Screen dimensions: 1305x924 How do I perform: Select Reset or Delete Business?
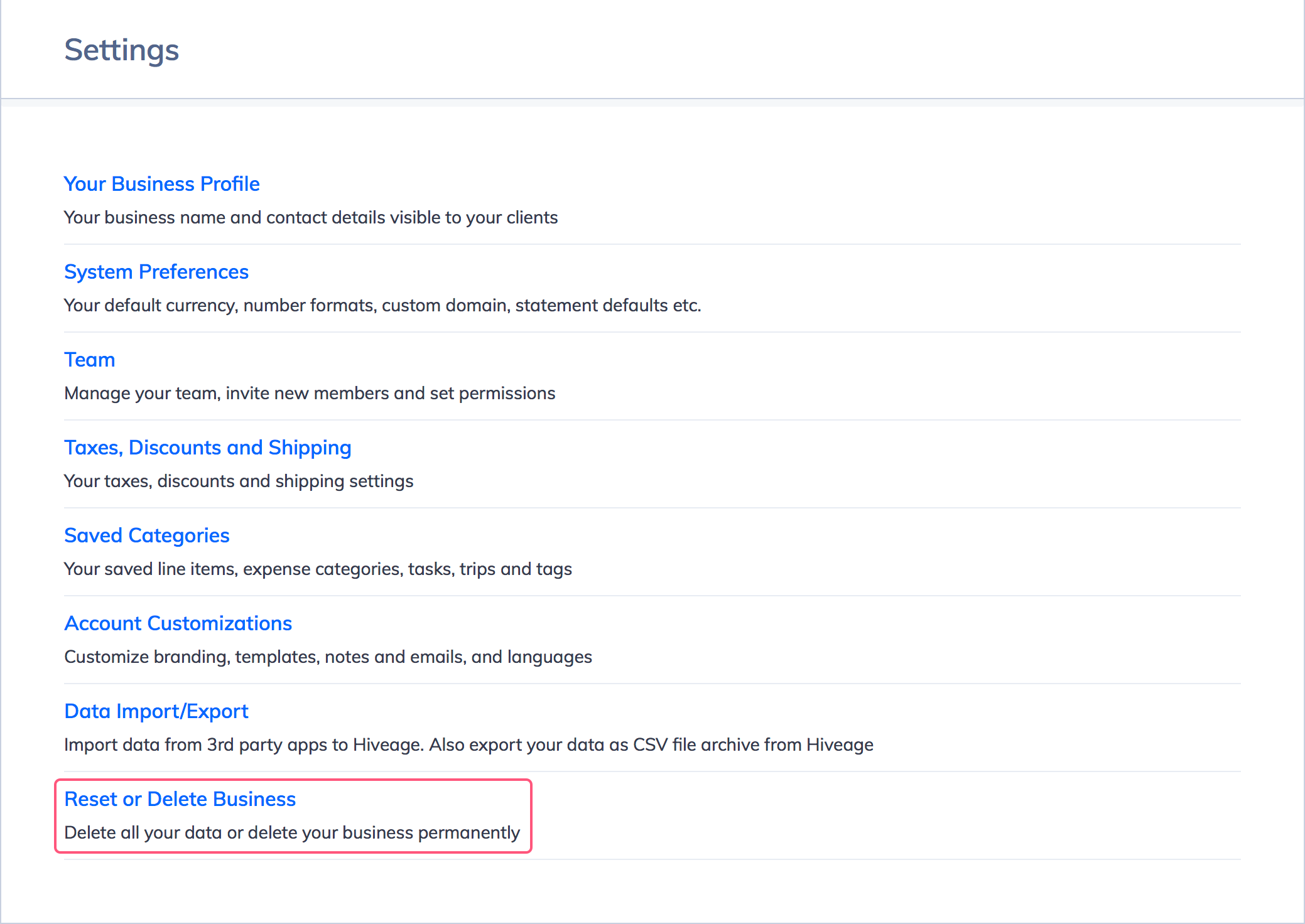coord(180,799)
